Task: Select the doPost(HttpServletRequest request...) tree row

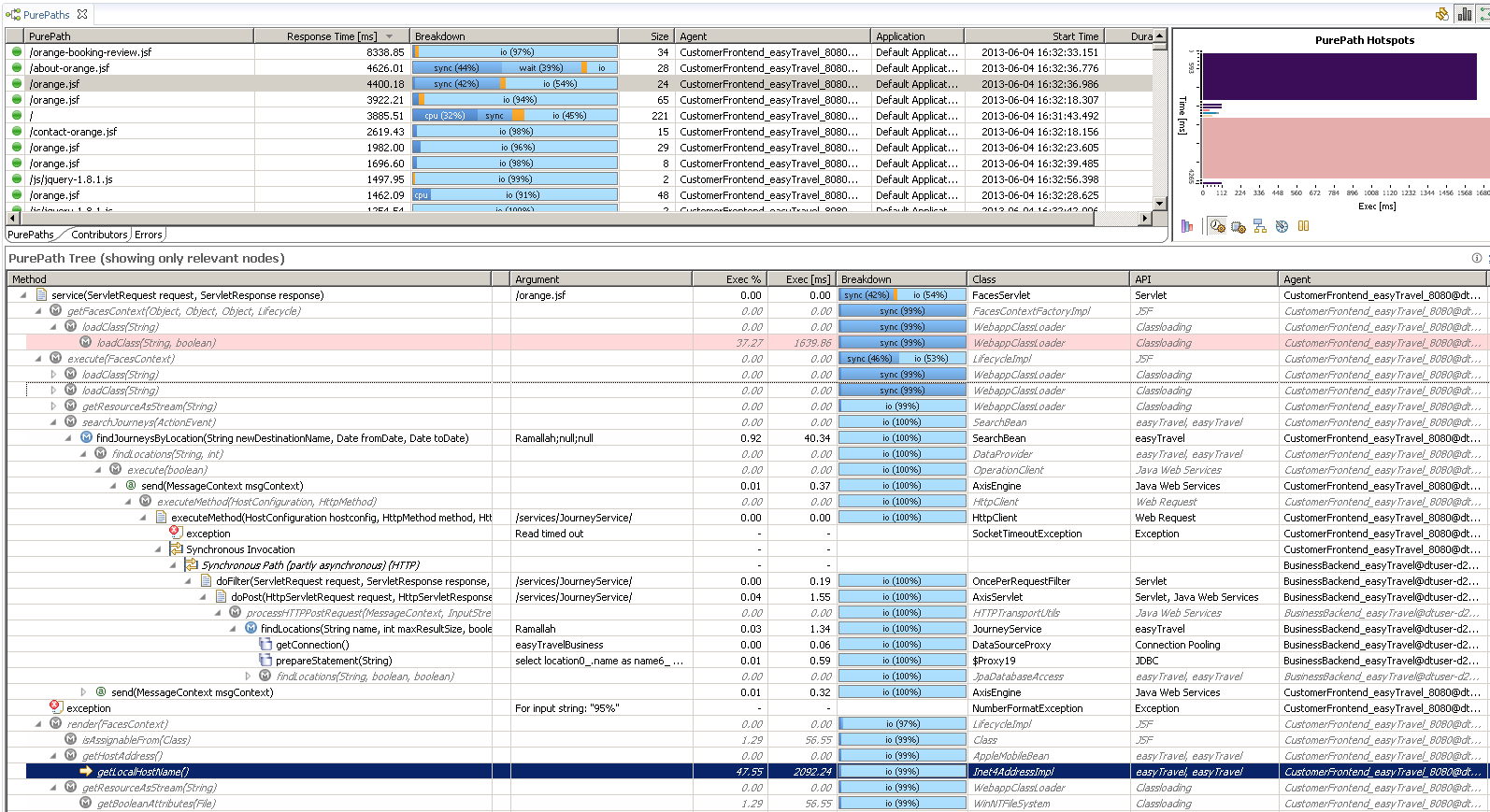Action: point(746,597)
